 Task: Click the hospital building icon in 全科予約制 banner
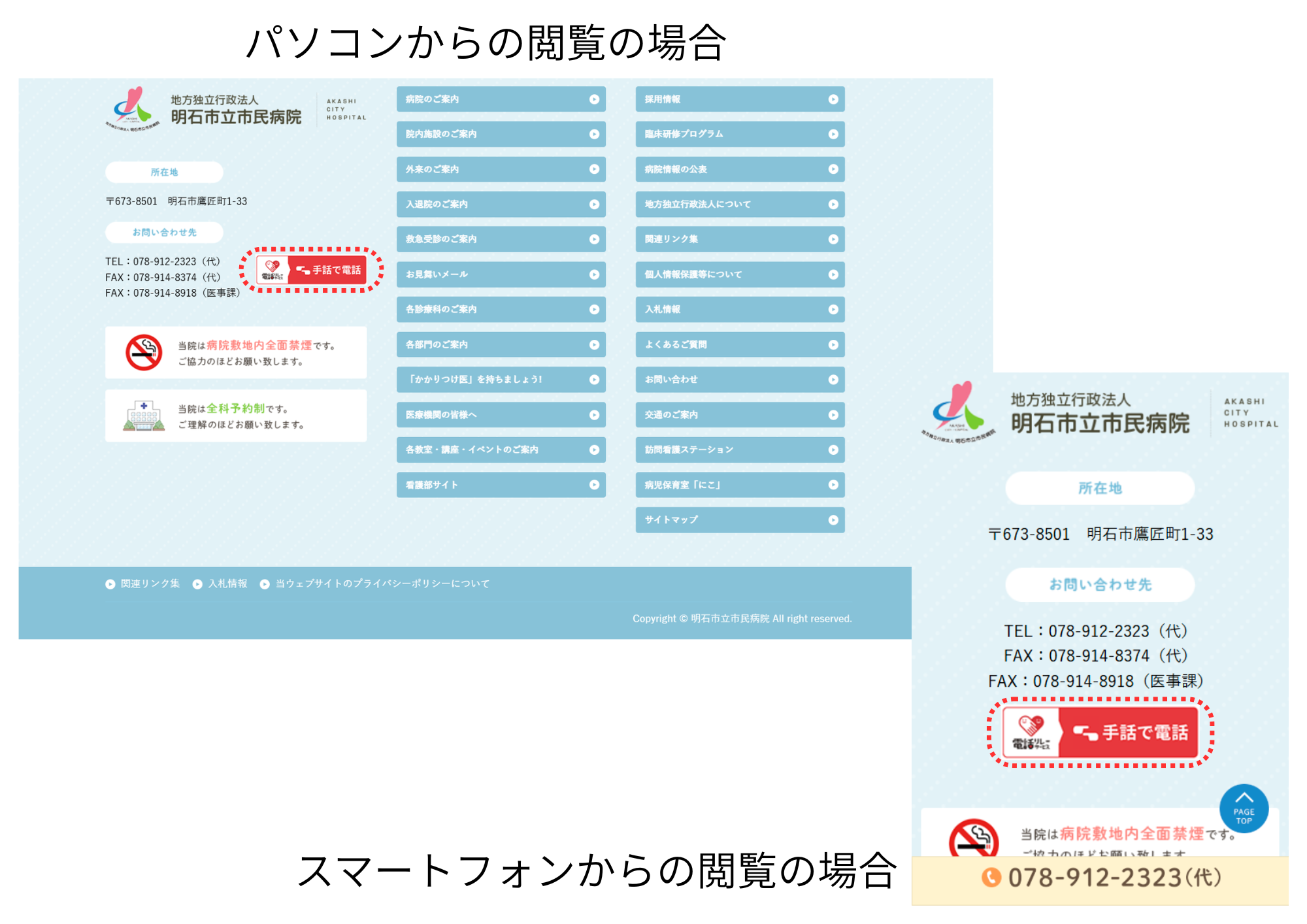(144, 416)
